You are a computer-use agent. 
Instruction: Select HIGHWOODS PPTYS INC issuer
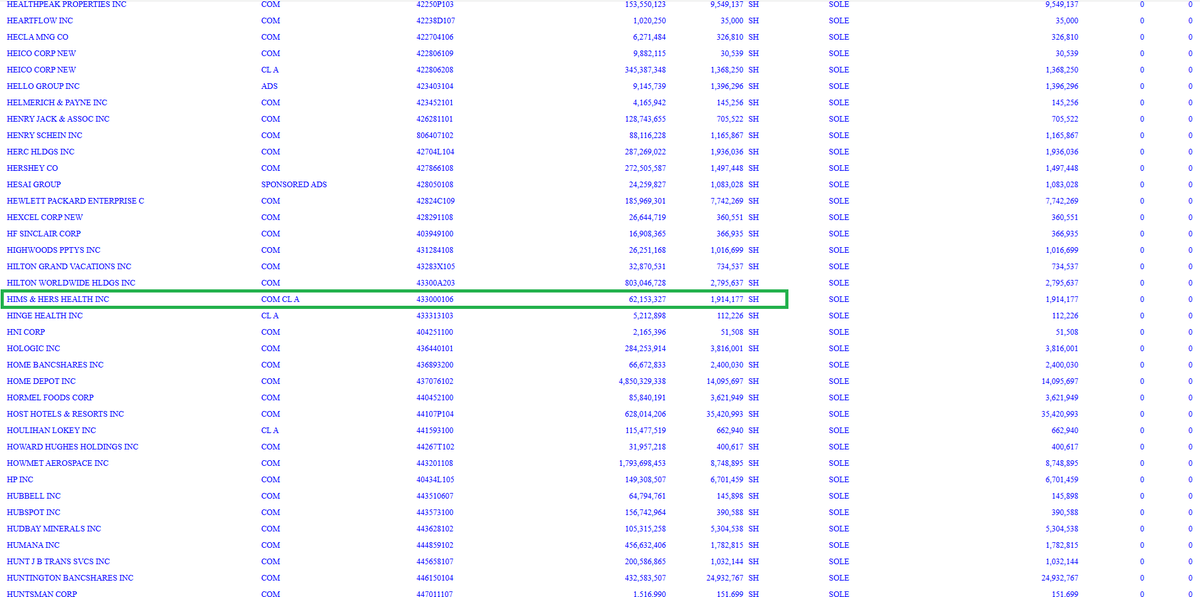(53, 250)
